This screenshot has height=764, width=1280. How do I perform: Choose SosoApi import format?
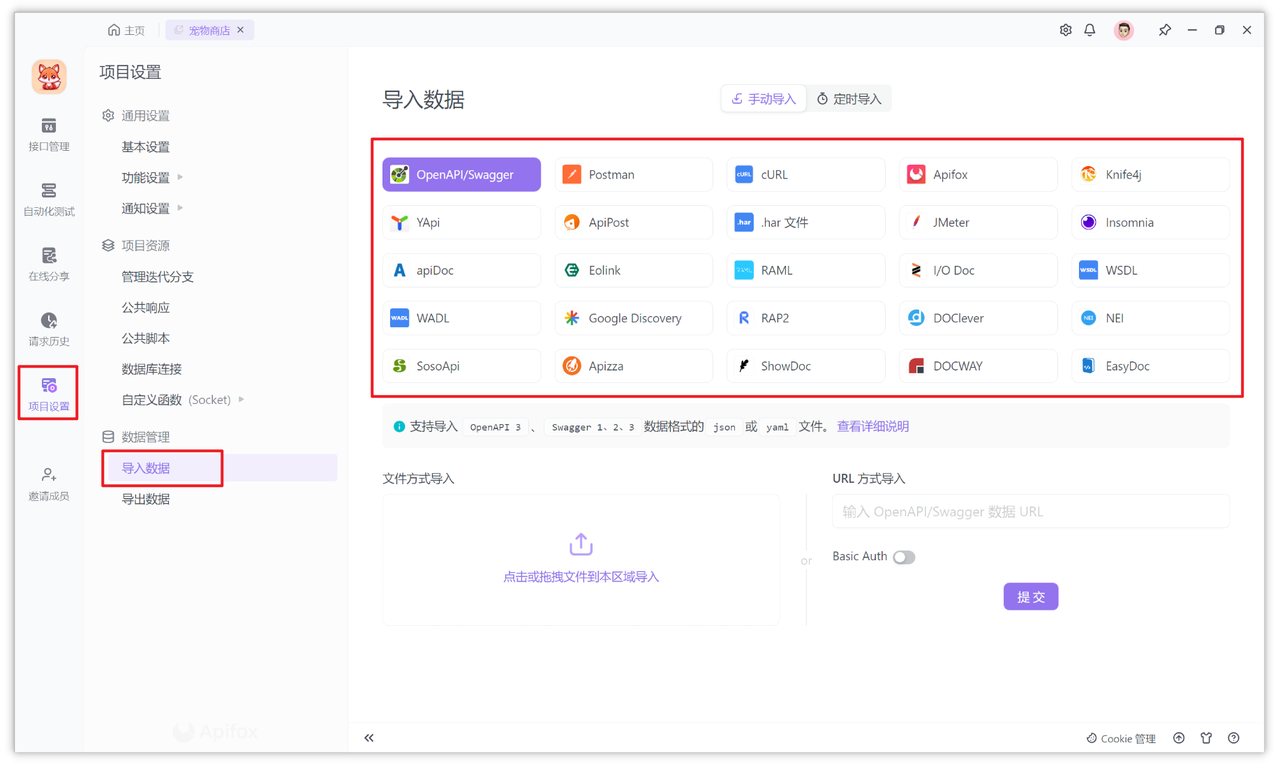(461, 366)
